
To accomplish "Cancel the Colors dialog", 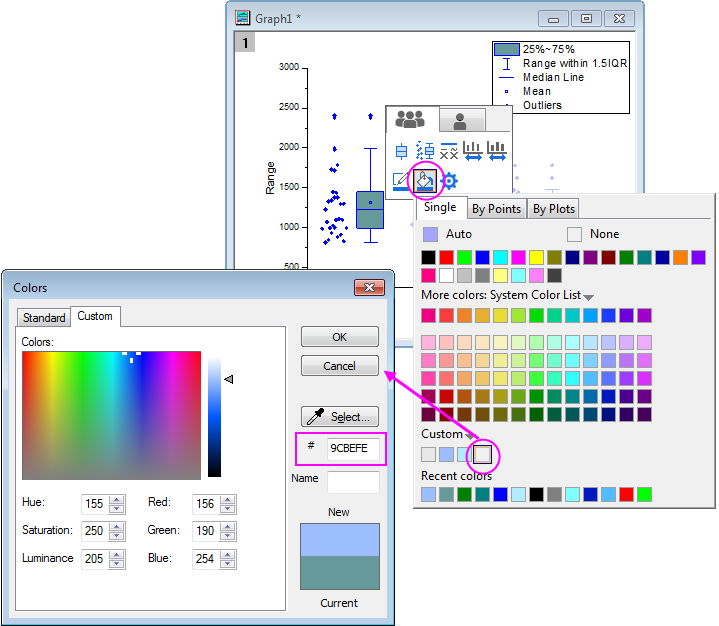I will (340, 366).
